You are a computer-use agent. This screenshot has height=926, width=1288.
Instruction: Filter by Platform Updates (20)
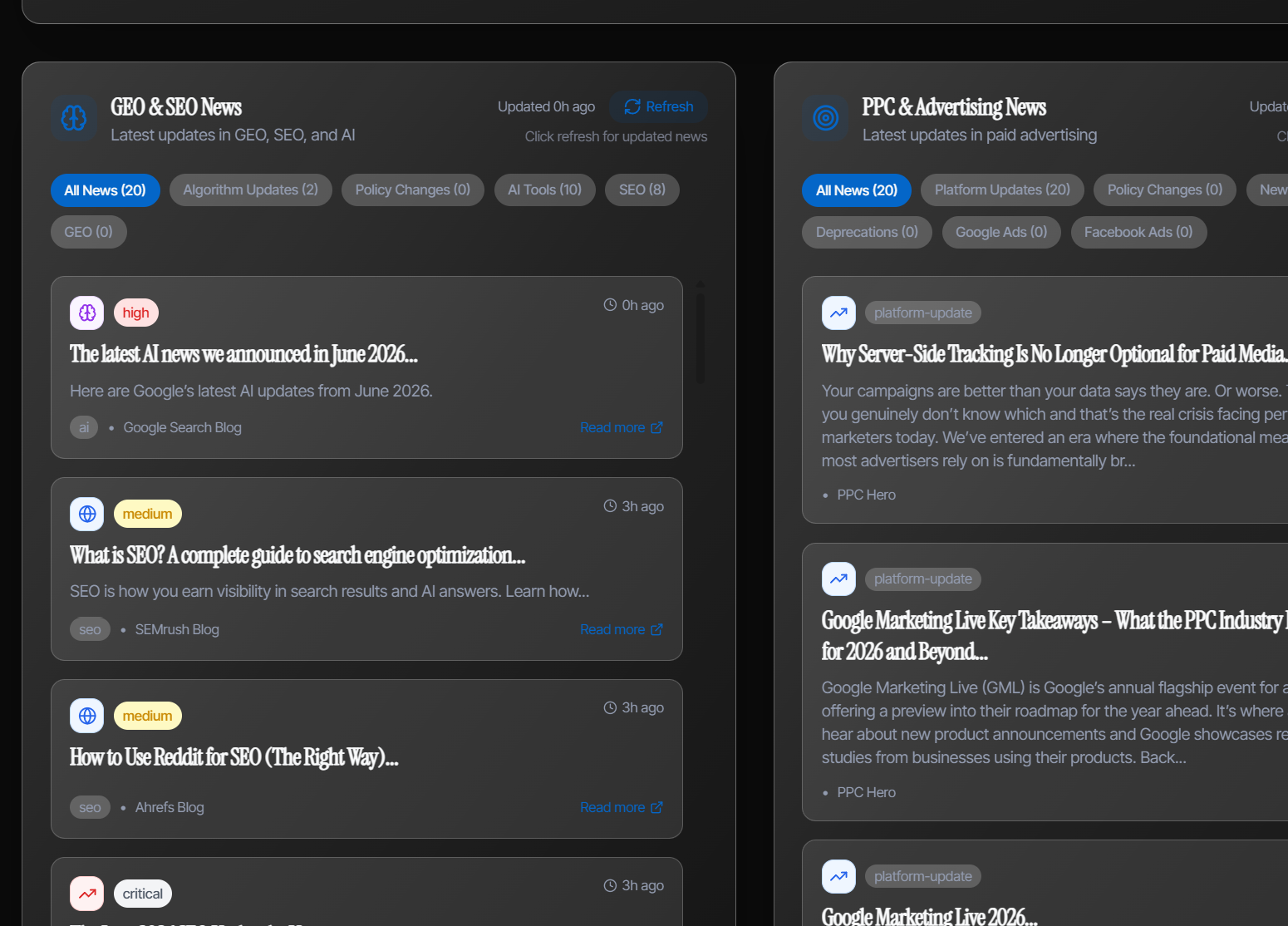tap(1002, 190)
